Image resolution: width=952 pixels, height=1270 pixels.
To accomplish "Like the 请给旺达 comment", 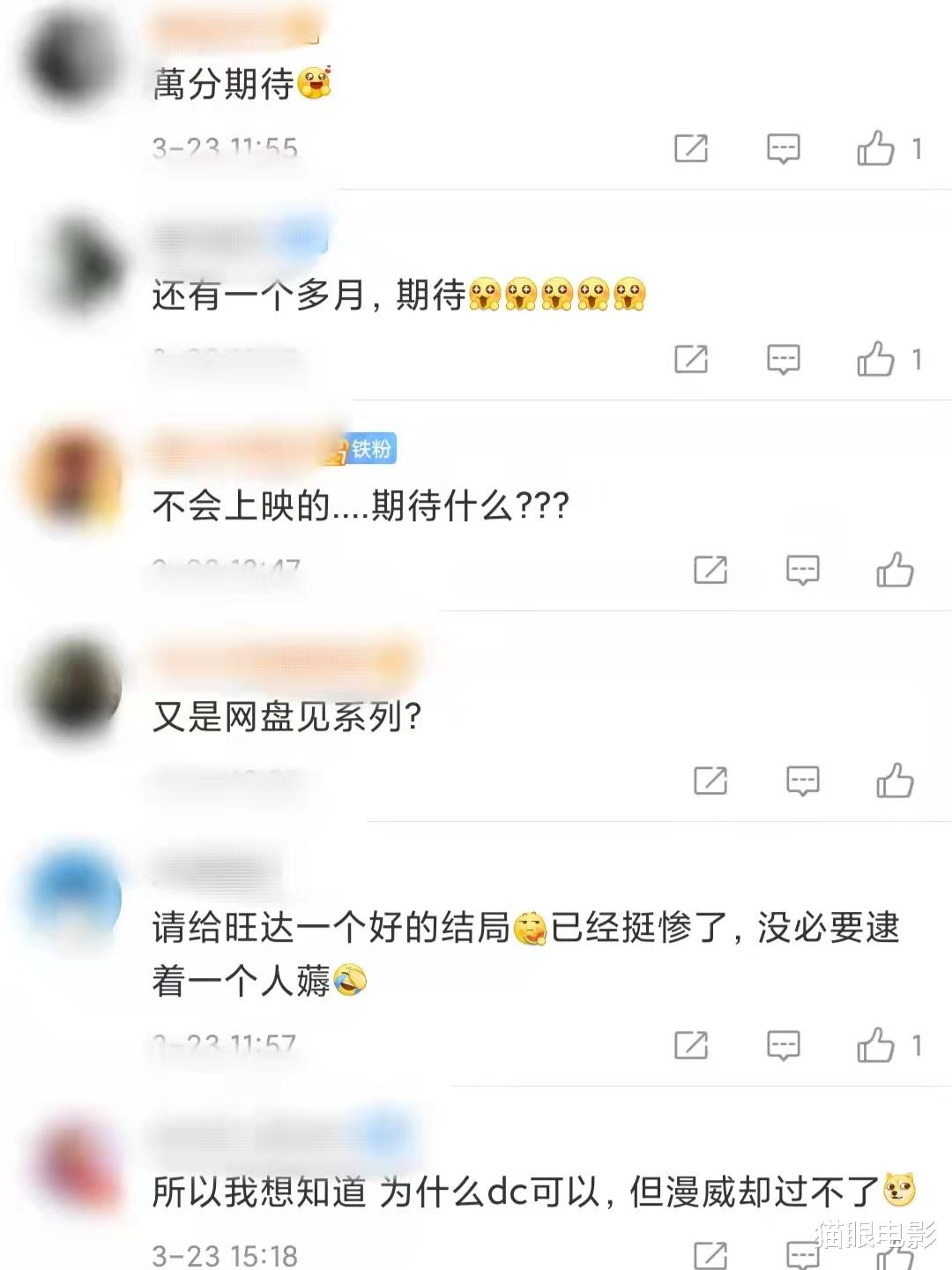I will 875,1045.
